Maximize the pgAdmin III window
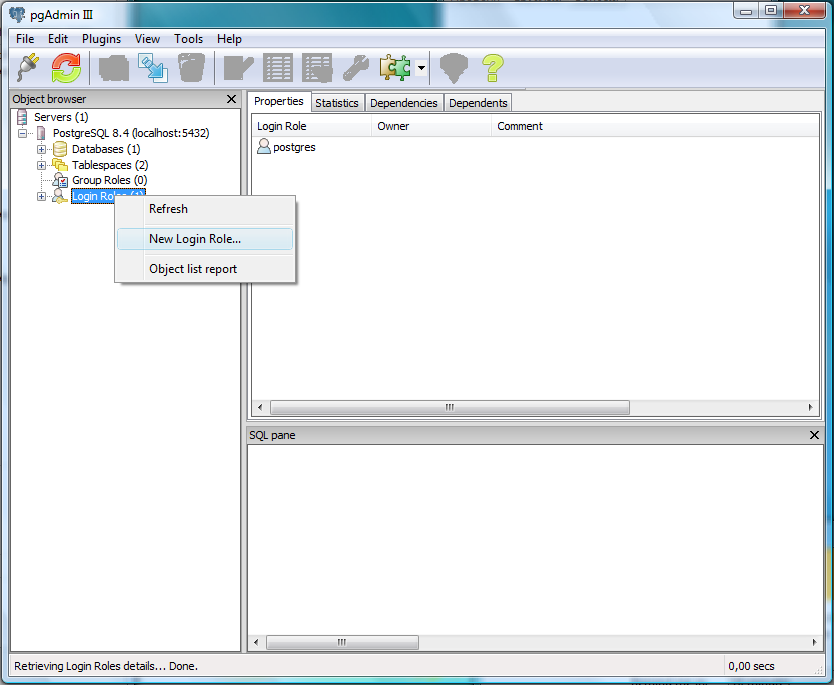 tap(770, 11)
